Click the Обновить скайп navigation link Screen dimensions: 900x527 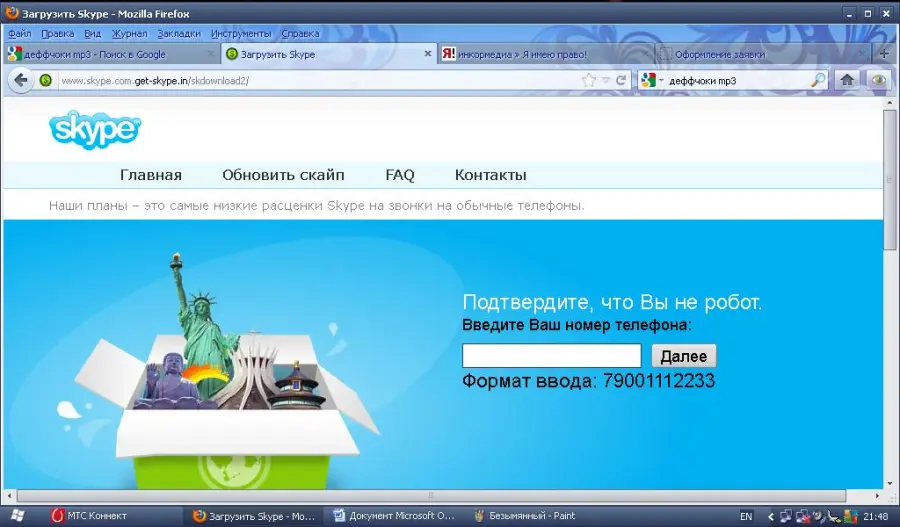click(284, 175)
